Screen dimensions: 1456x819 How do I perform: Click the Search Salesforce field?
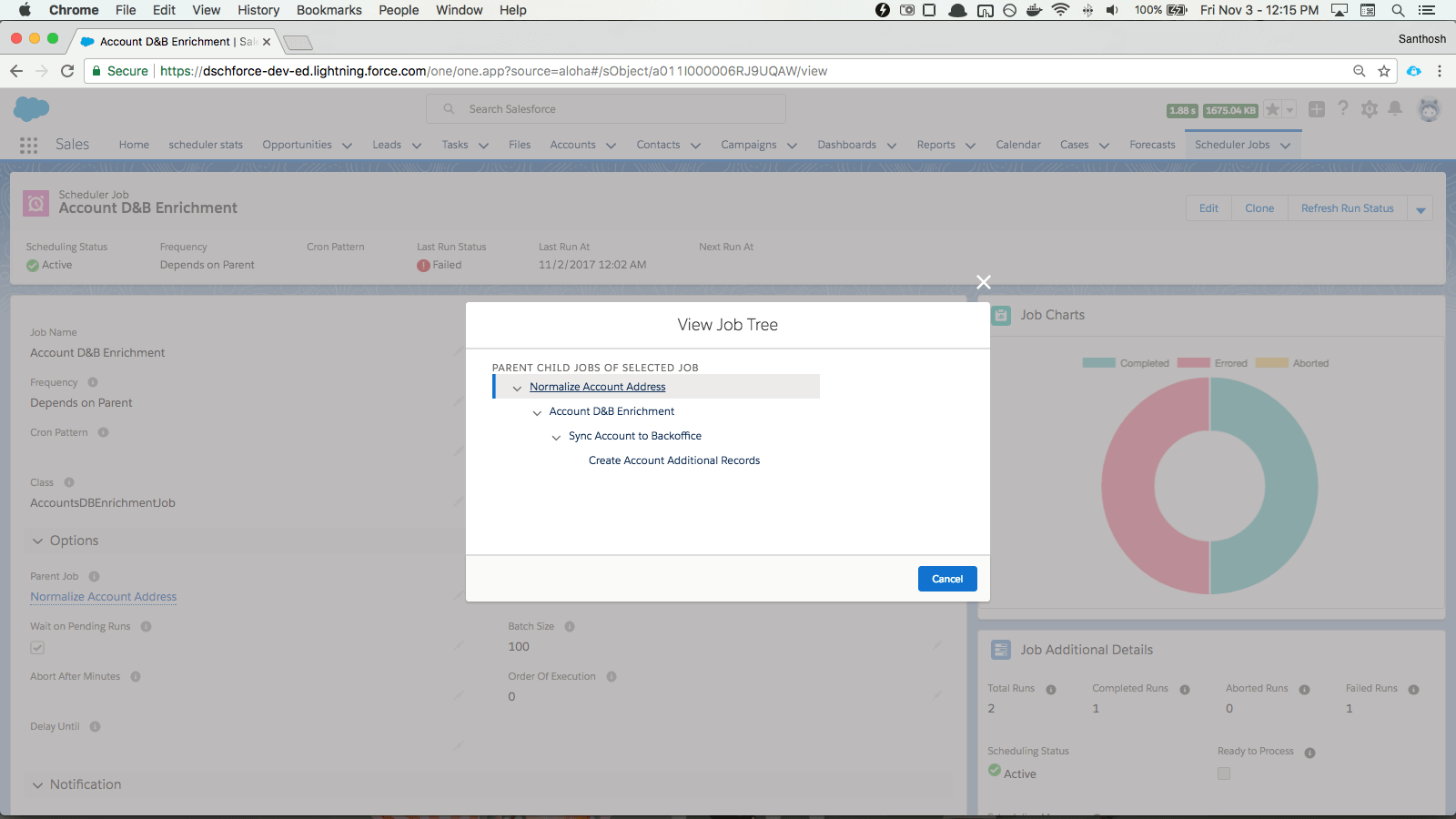coord(606,109)
